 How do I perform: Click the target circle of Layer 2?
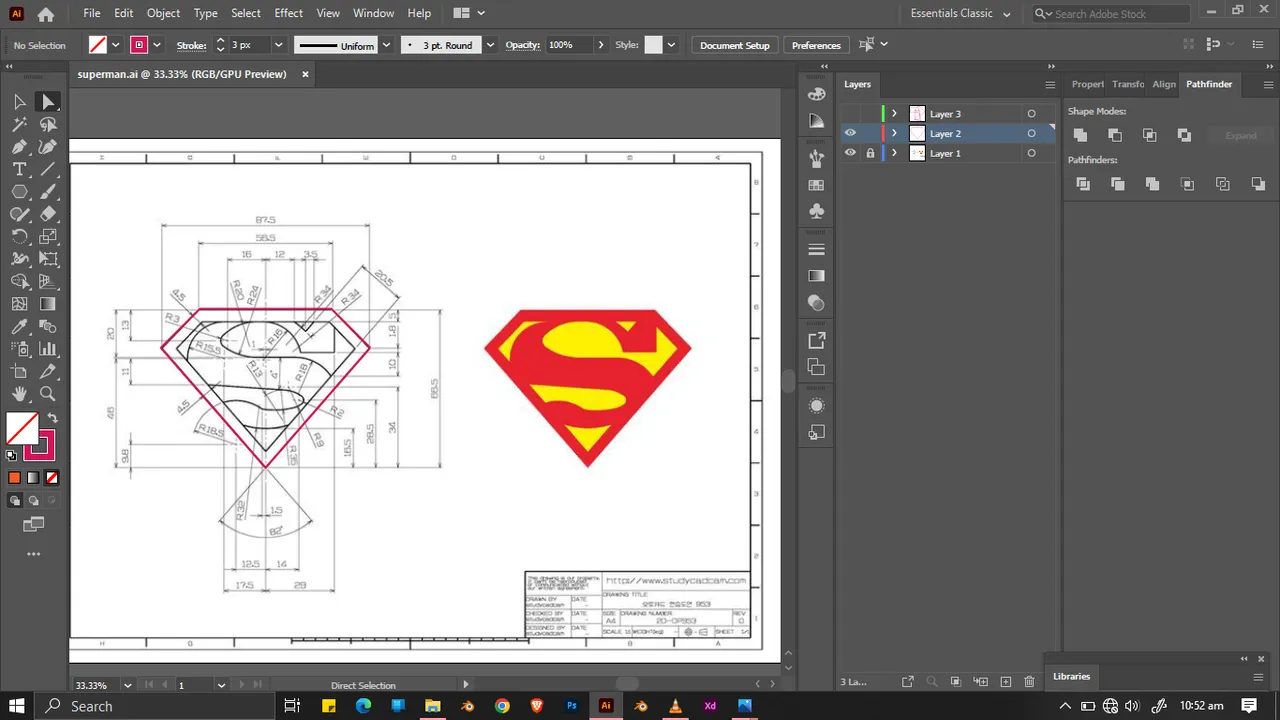pyautogui.click(x=1031, y=133)
